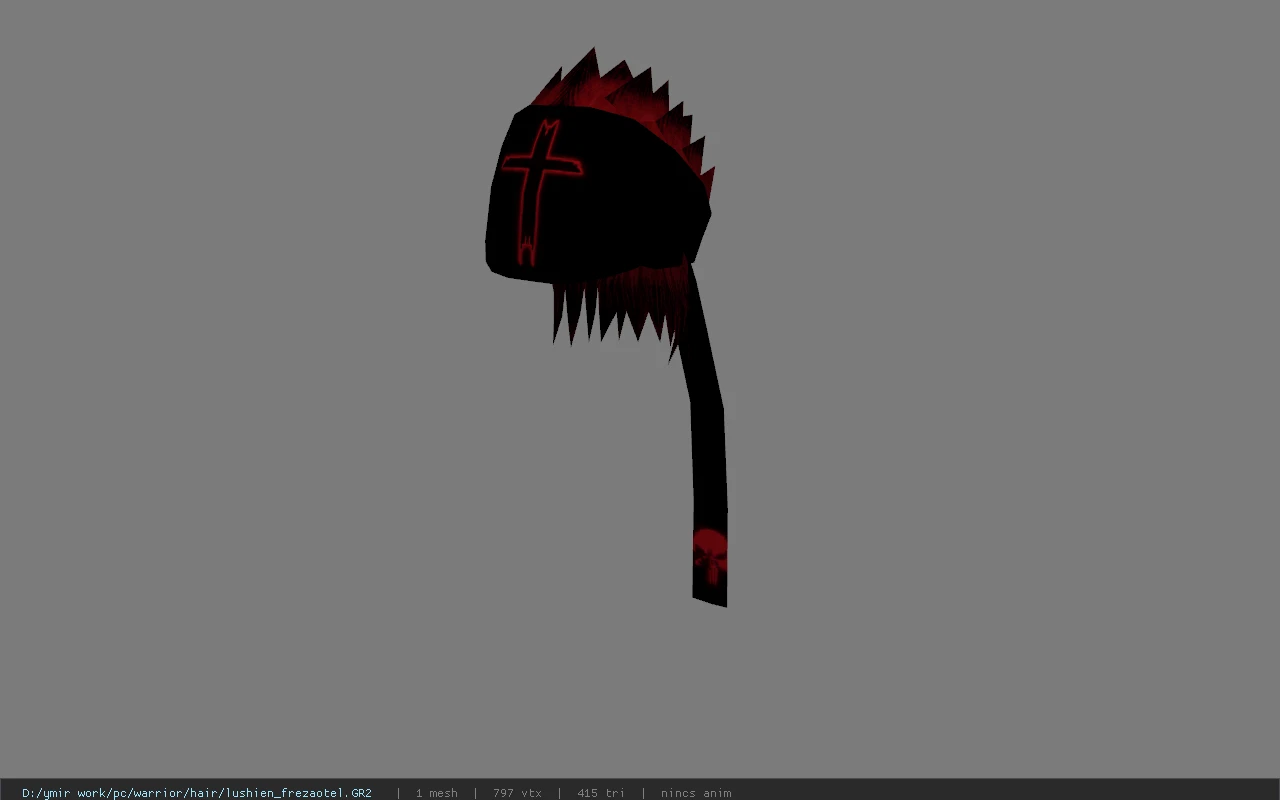Click the '797 vtx' vertex count

point(517,793)
